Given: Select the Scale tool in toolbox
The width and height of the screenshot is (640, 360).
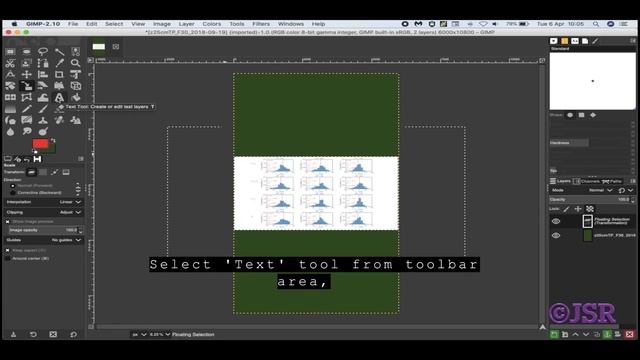Looking at the screenshot, I should pos(27,86).
